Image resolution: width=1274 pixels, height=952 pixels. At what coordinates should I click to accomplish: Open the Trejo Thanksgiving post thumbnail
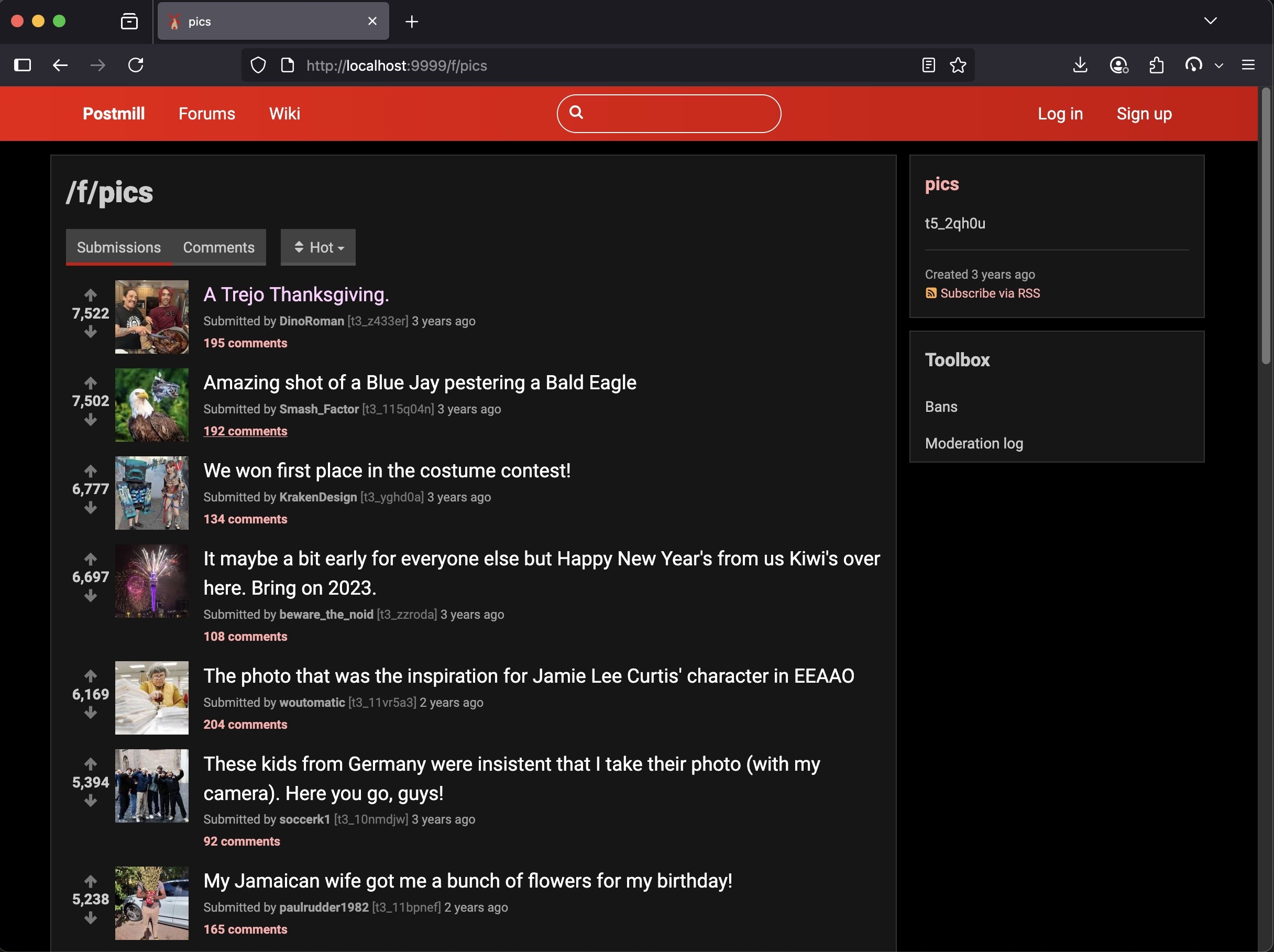[151, 317]
